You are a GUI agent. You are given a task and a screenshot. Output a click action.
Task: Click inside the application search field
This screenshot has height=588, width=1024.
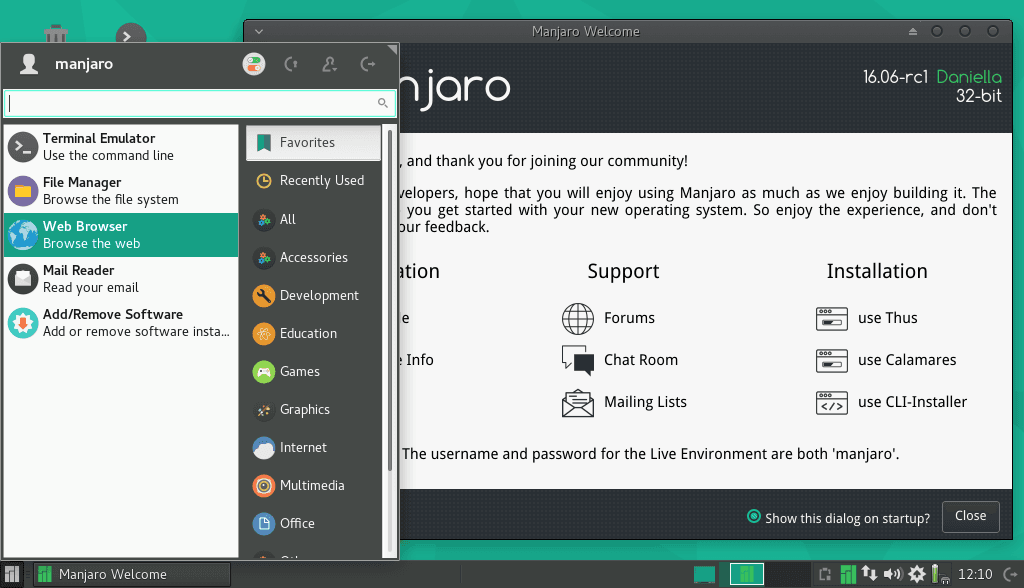197,103
